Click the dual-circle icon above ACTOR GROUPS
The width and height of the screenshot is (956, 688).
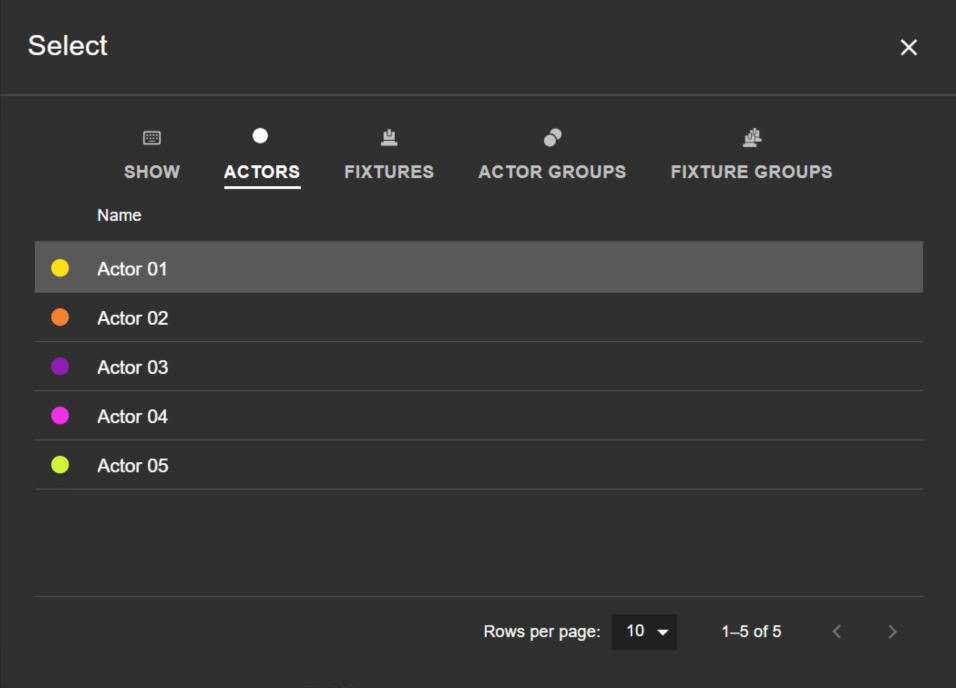[551, 137]
